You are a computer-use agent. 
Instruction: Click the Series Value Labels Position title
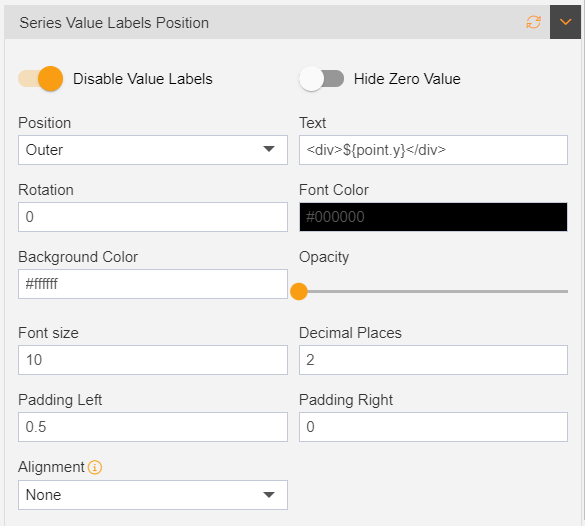click(114, 23)
